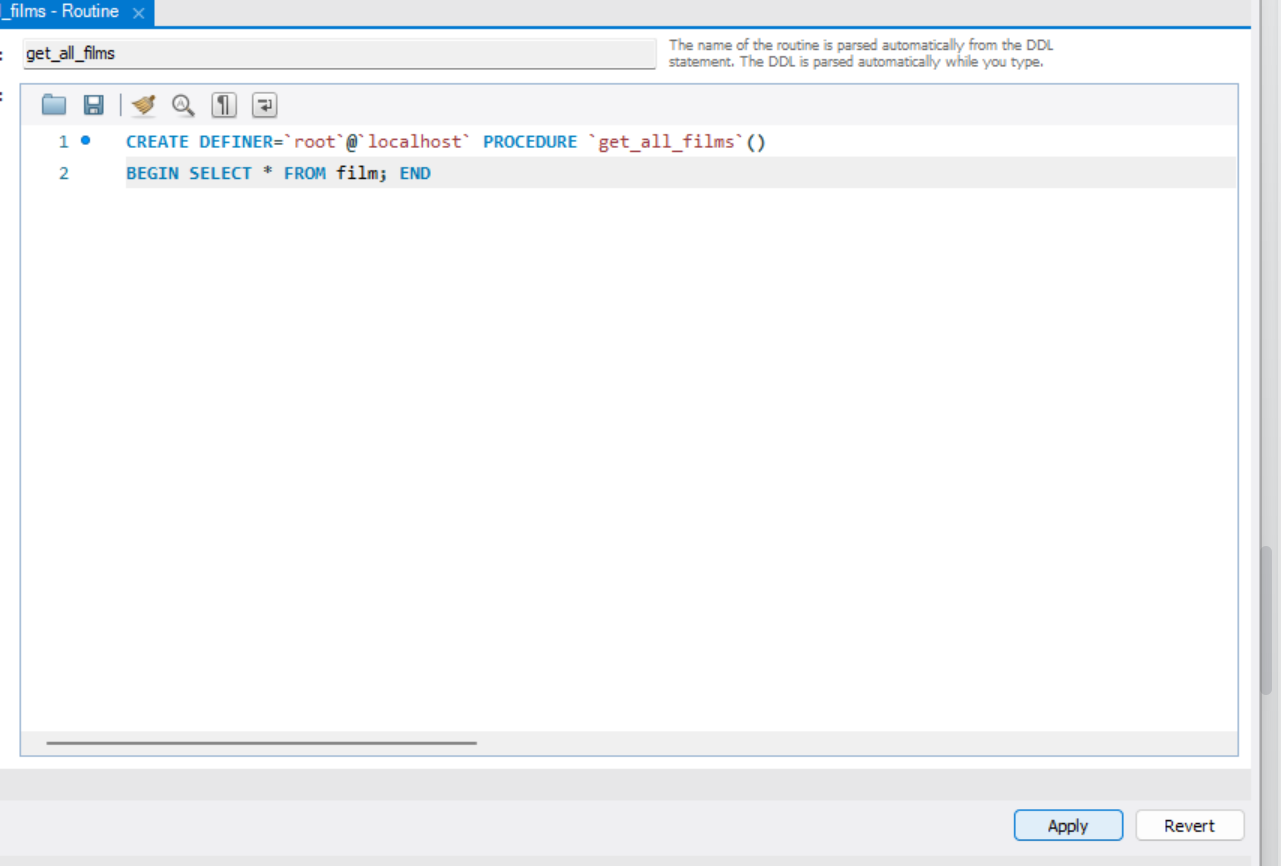
Task: Click the DEFINER keyword on line 1
Action: tap(236, 142)
